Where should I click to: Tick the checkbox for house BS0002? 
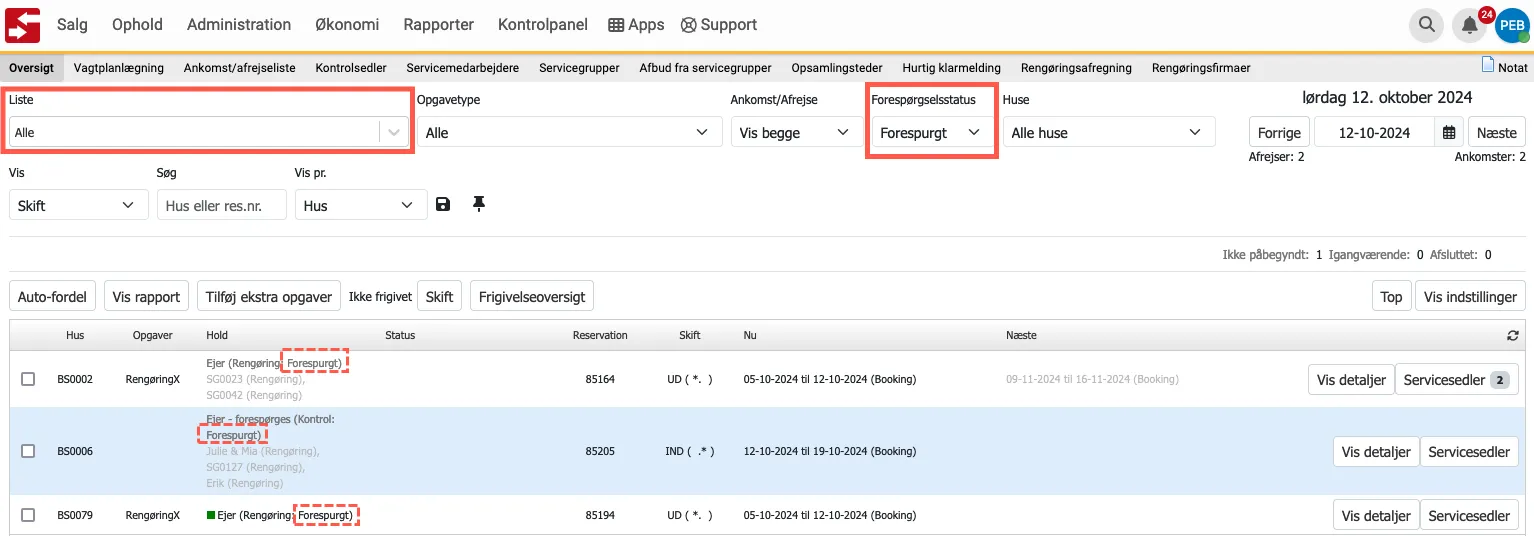(28, 379)
